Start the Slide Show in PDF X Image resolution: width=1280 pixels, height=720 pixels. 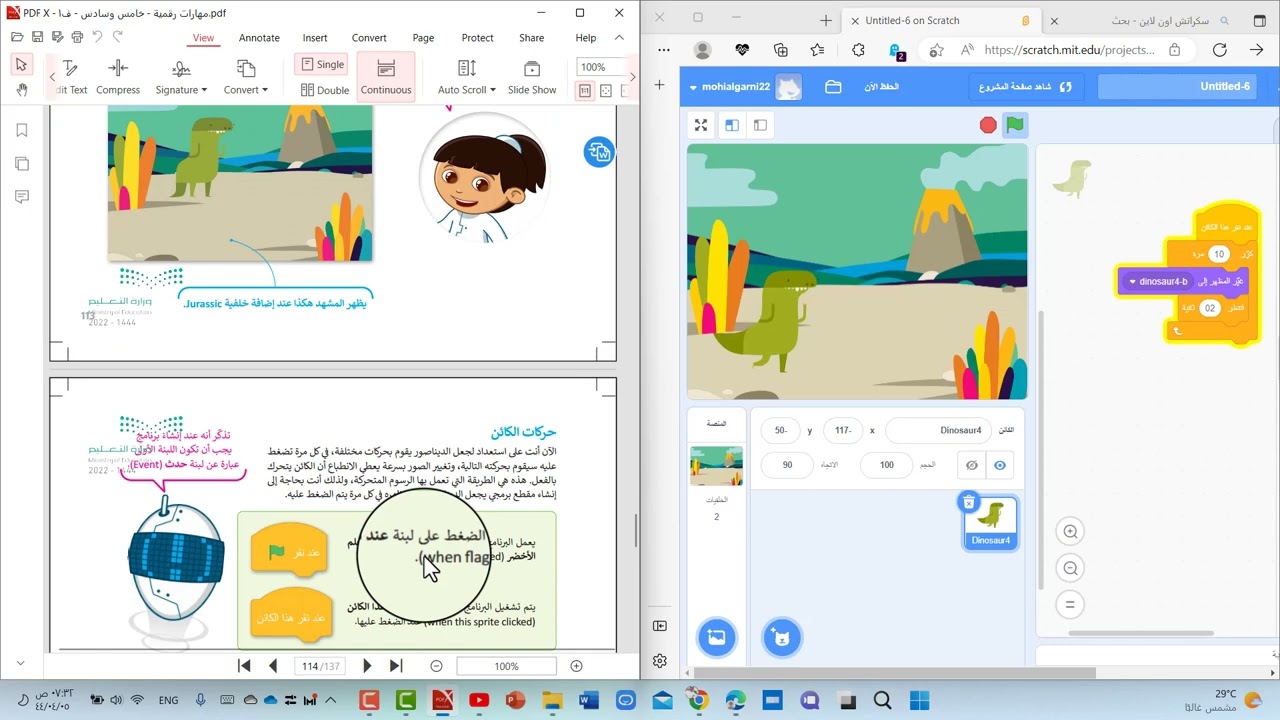532,77
